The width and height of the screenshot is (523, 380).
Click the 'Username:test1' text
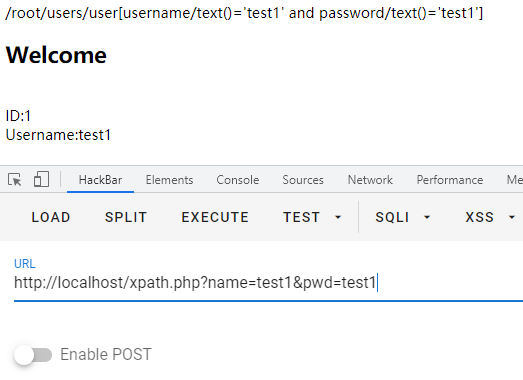[58, 135]
